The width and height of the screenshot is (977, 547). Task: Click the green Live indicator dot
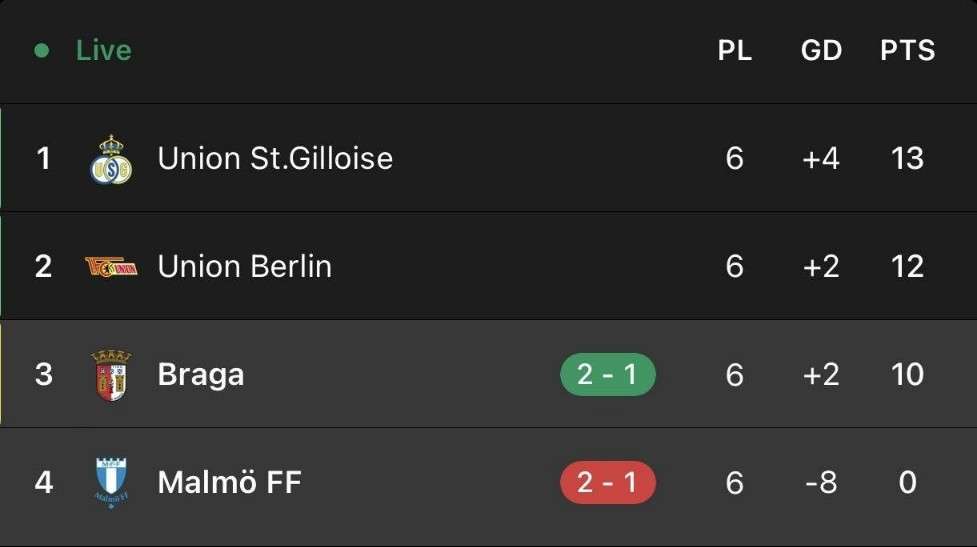(x=41, y=51)
